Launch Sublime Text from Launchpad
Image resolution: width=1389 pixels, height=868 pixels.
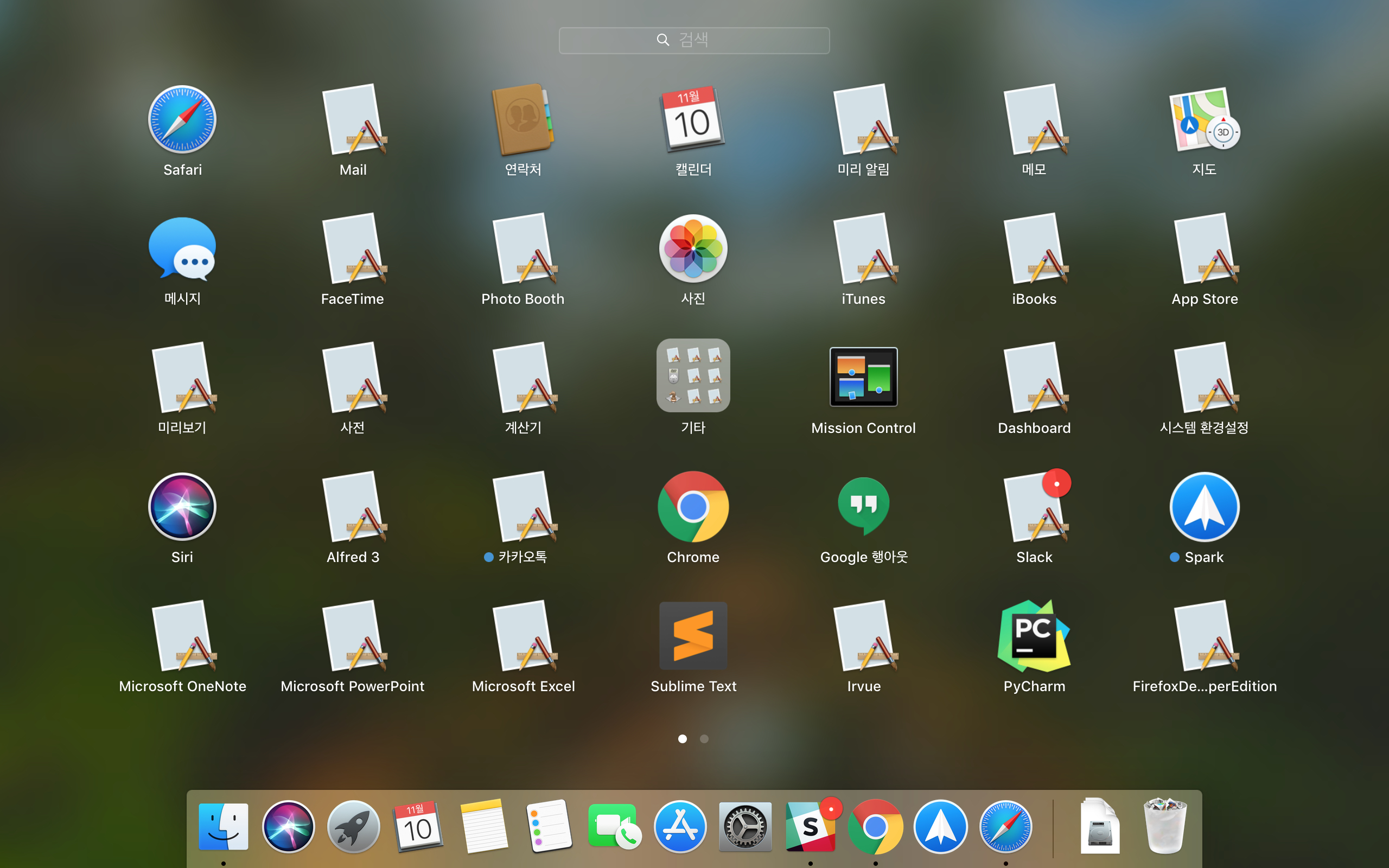693,636
